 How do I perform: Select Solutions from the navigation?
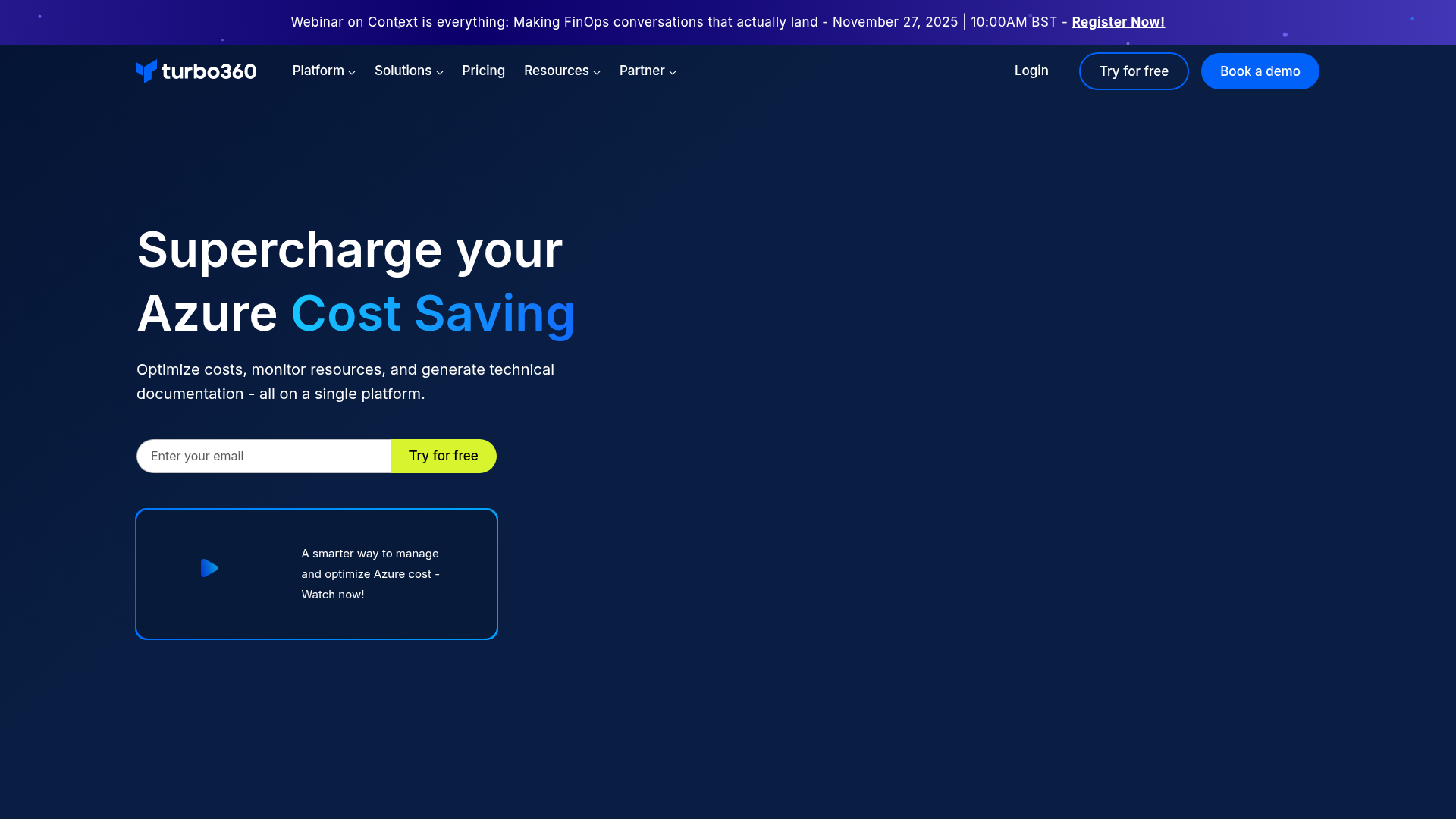tap(403, 71)
